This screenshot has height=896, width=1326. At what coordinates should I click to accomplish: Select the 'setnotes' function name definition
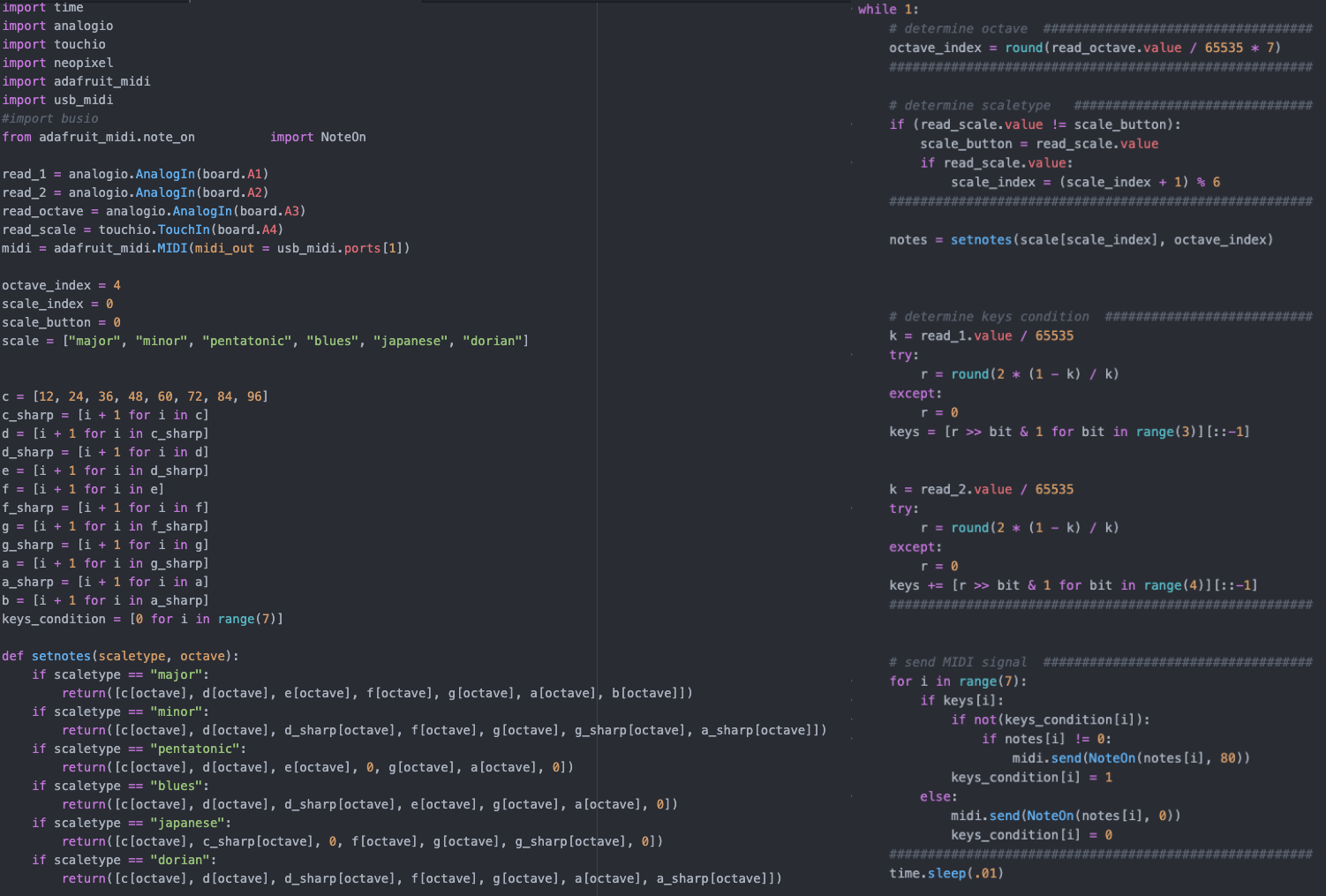[61, 655]
